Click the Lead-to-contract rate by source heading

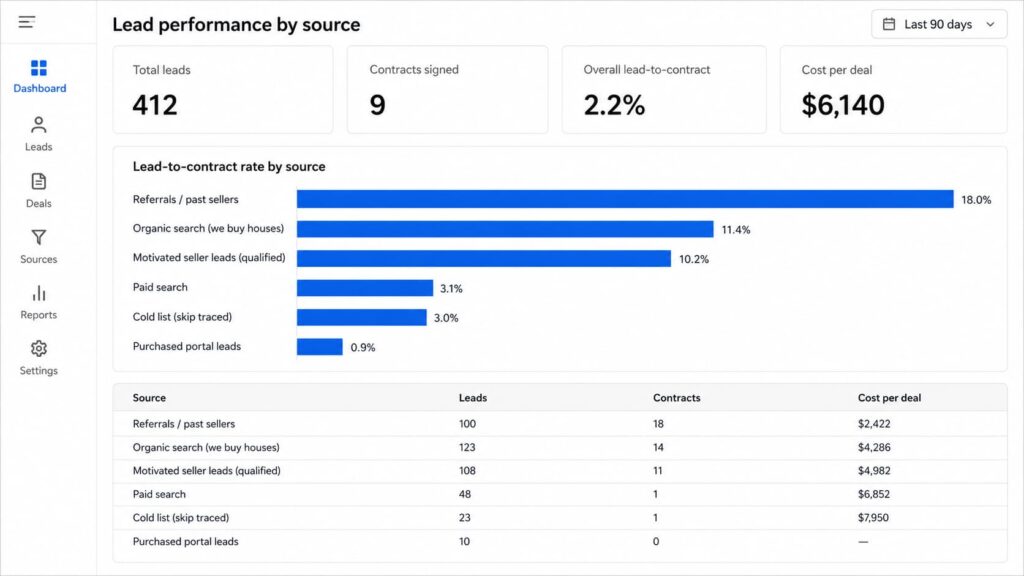(229, 167)
